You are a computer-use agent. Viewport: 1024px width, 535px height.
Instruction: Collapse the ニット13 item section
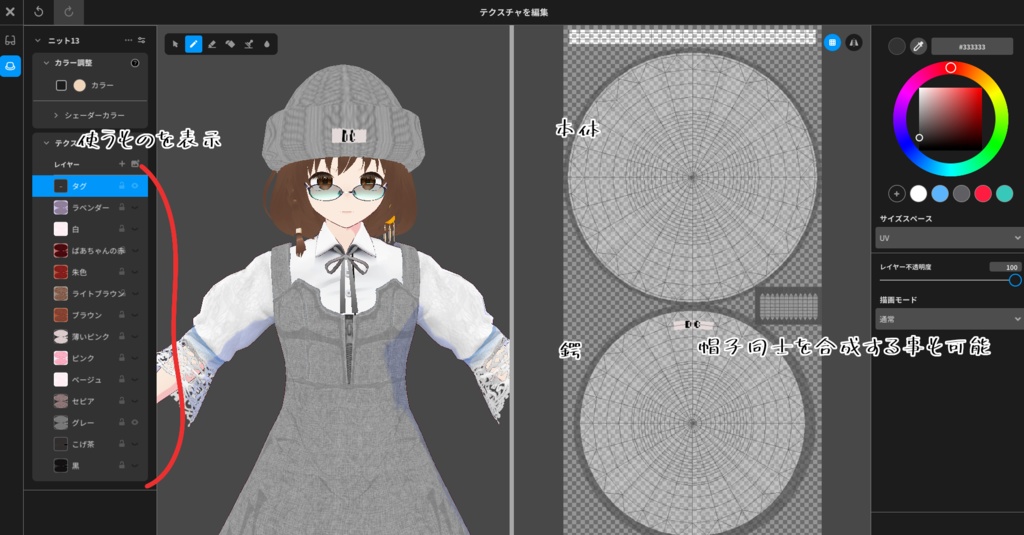37,41
